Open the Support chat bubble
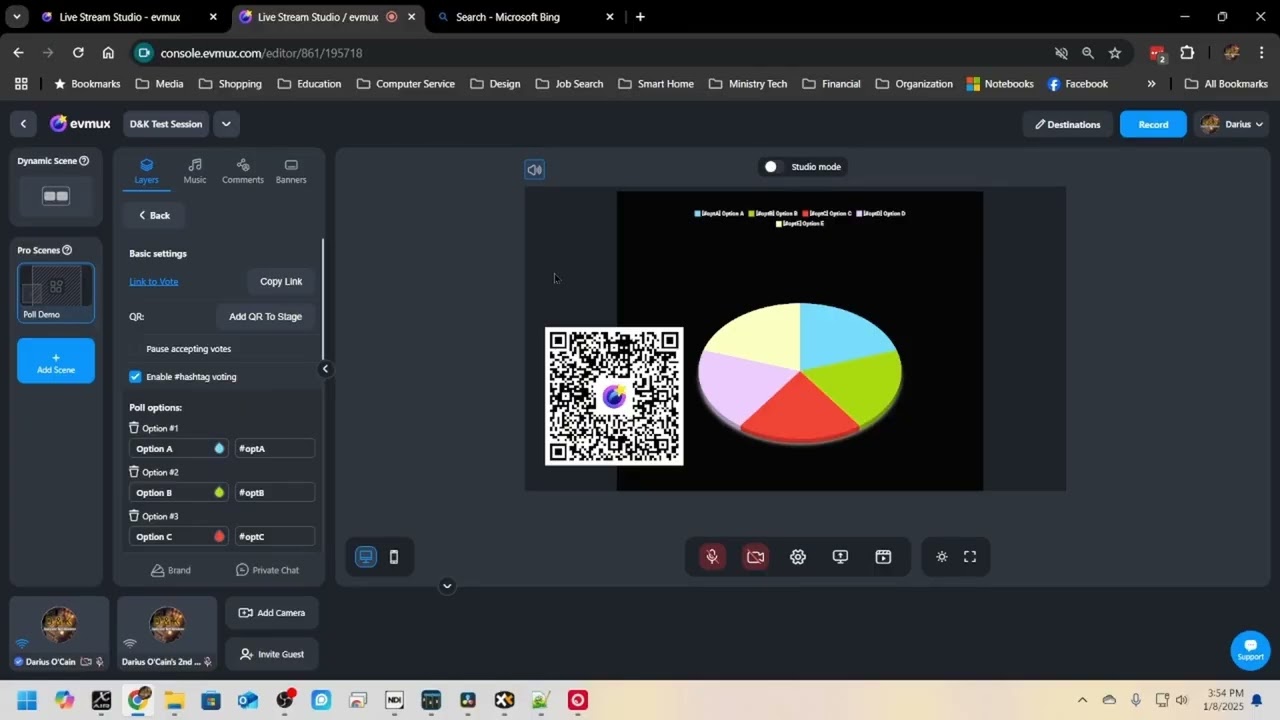This screenshot has width=1280, height=720. (1250, 650)
